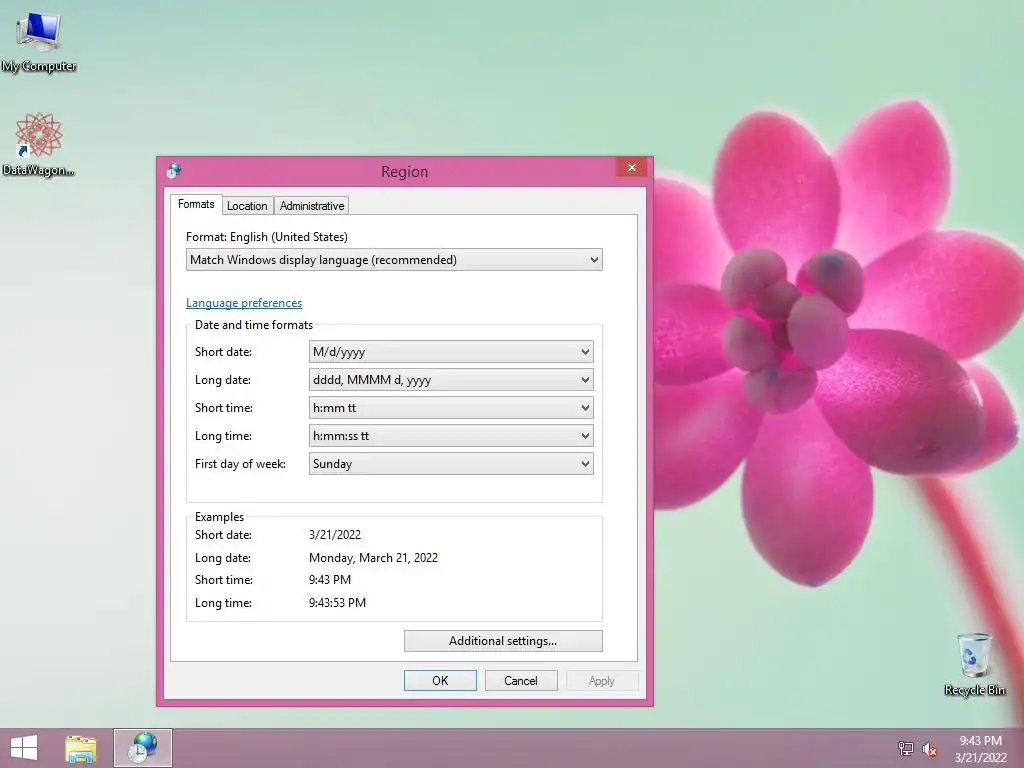1024x768 pixels.
Task: Open the Language preferences link
Action: click(244, 303)
